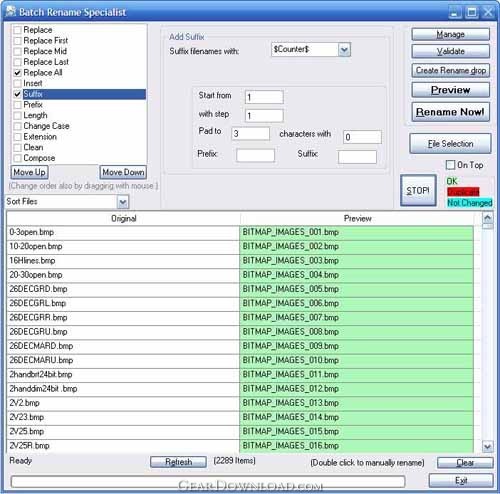Enable the Replace checkbox
The height and width of the screenshot is (494, 500).
tap(18, 30)
